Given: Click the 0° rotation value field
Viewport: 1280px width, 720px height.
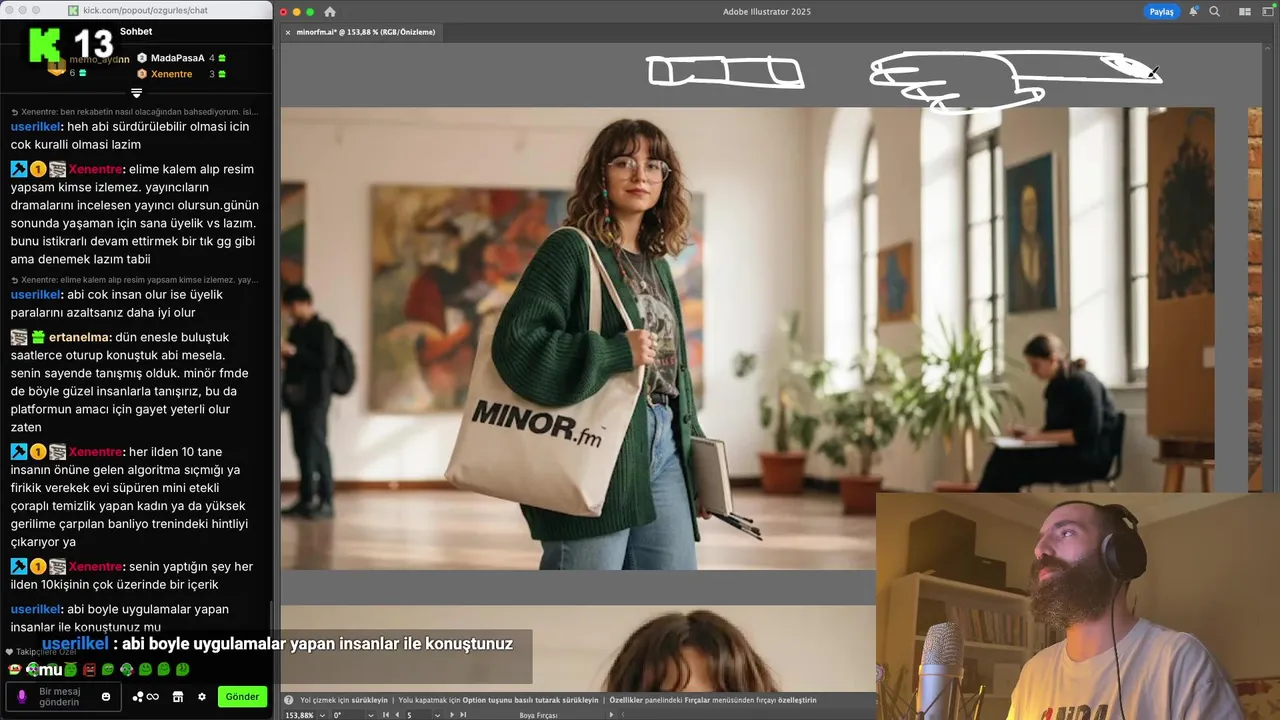Looking at the screenshot, I should coord(348,715).
